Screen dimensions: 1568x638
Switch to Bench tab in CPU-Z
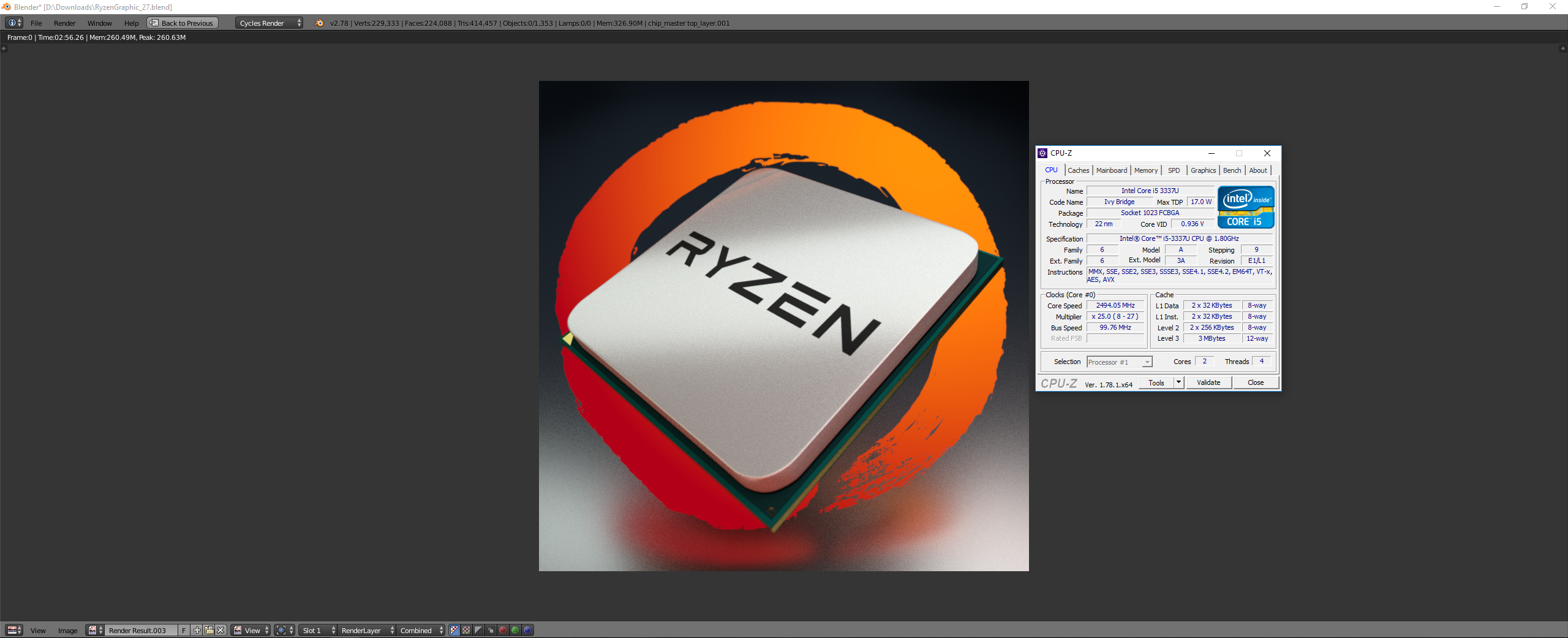[x=1232, y=170]
